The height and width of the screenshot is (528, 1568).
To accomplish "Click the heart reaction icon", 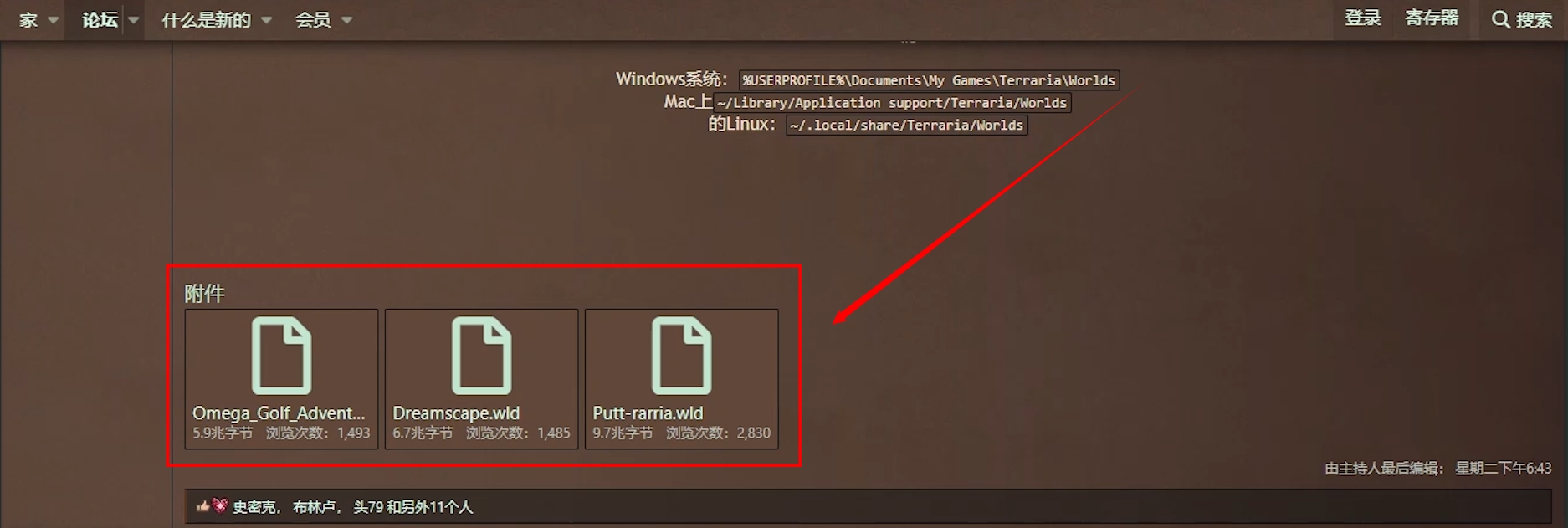I will click(220, 505).
